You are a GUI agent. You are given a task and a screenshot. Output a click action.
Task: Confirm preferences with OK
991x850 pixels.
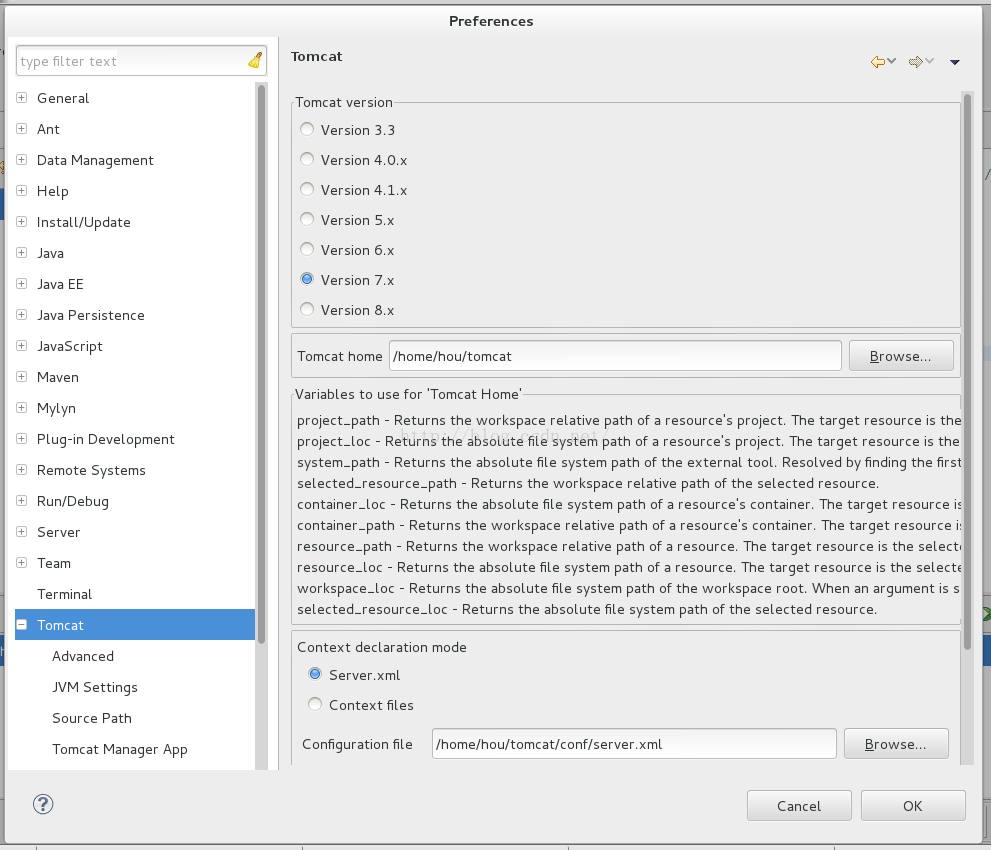[913, 806]
